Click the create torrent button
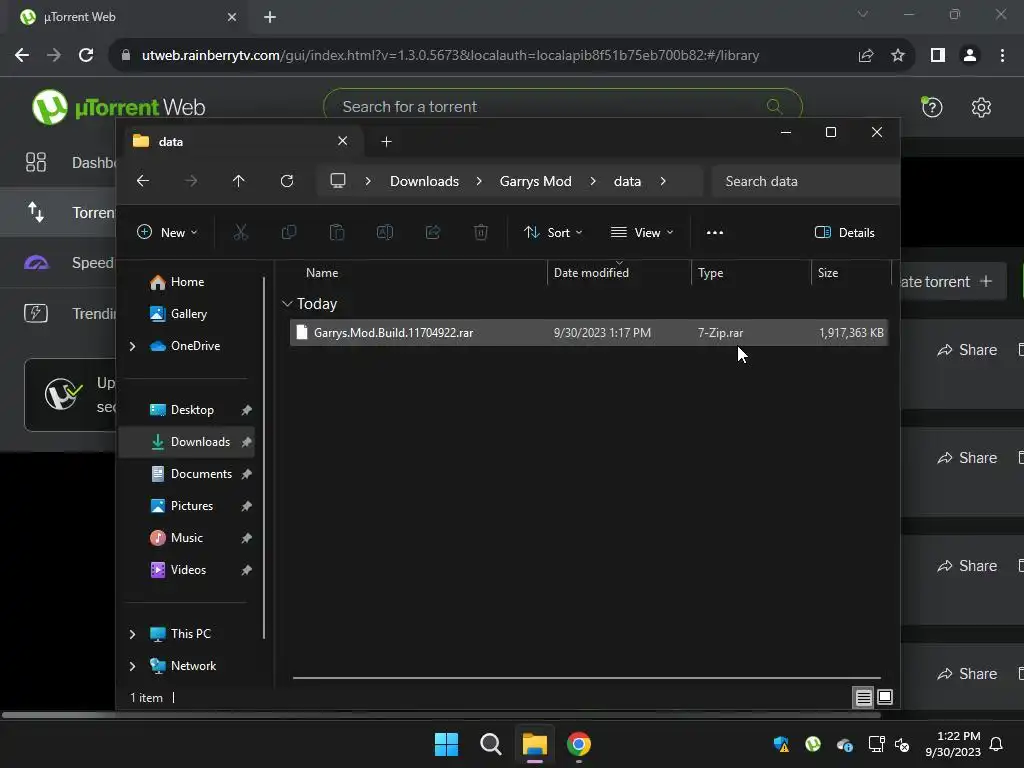The width and height of the screenshot is (1024, 768). pos(953,281)
